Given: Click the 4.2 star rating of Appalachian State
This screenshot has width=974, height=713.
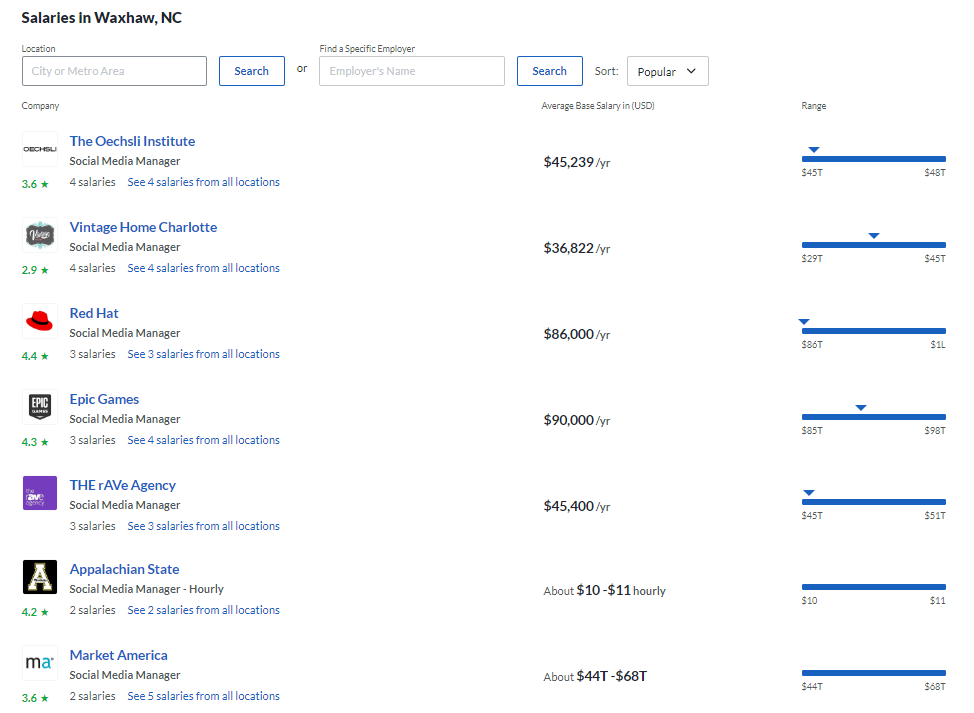Looking at the screenshot, I should pos(35,612).
